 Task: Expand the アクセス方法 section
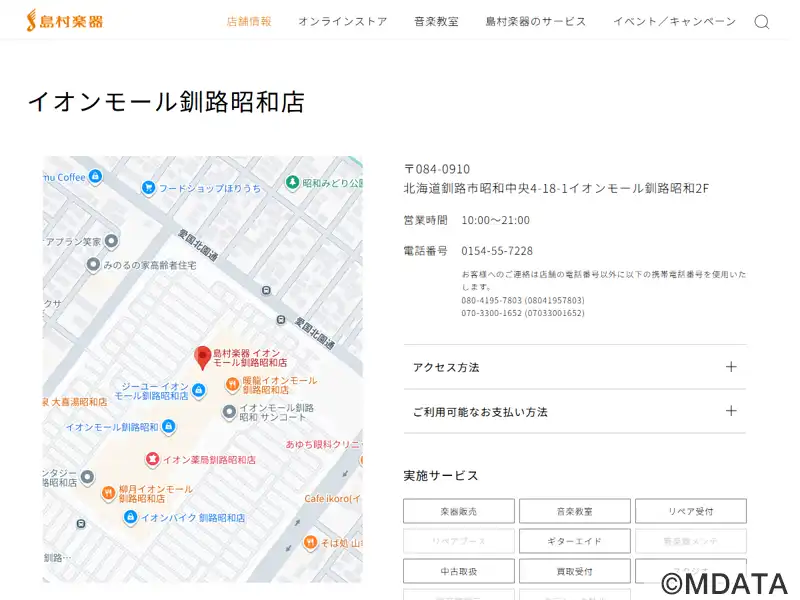click(x=574, y=367)
